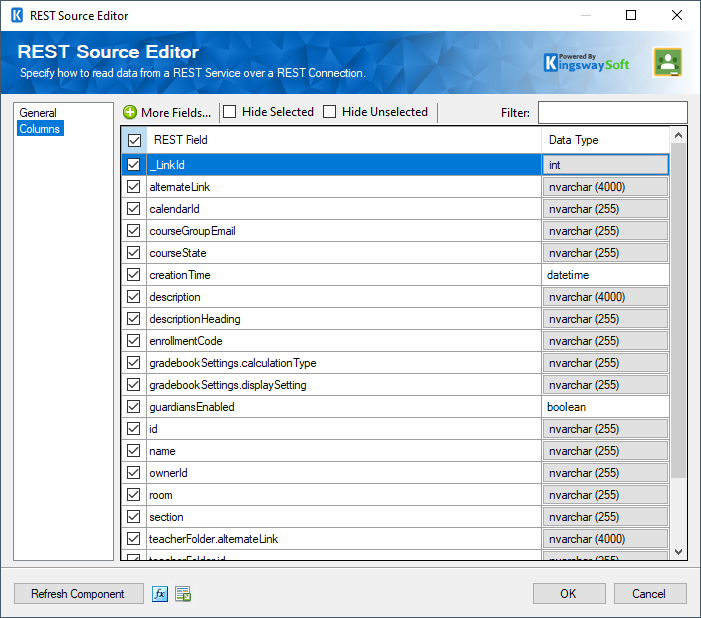The width and height of the screenshot is (701, 618).
Task: Select the Columns page
Action: pos(40,128)
